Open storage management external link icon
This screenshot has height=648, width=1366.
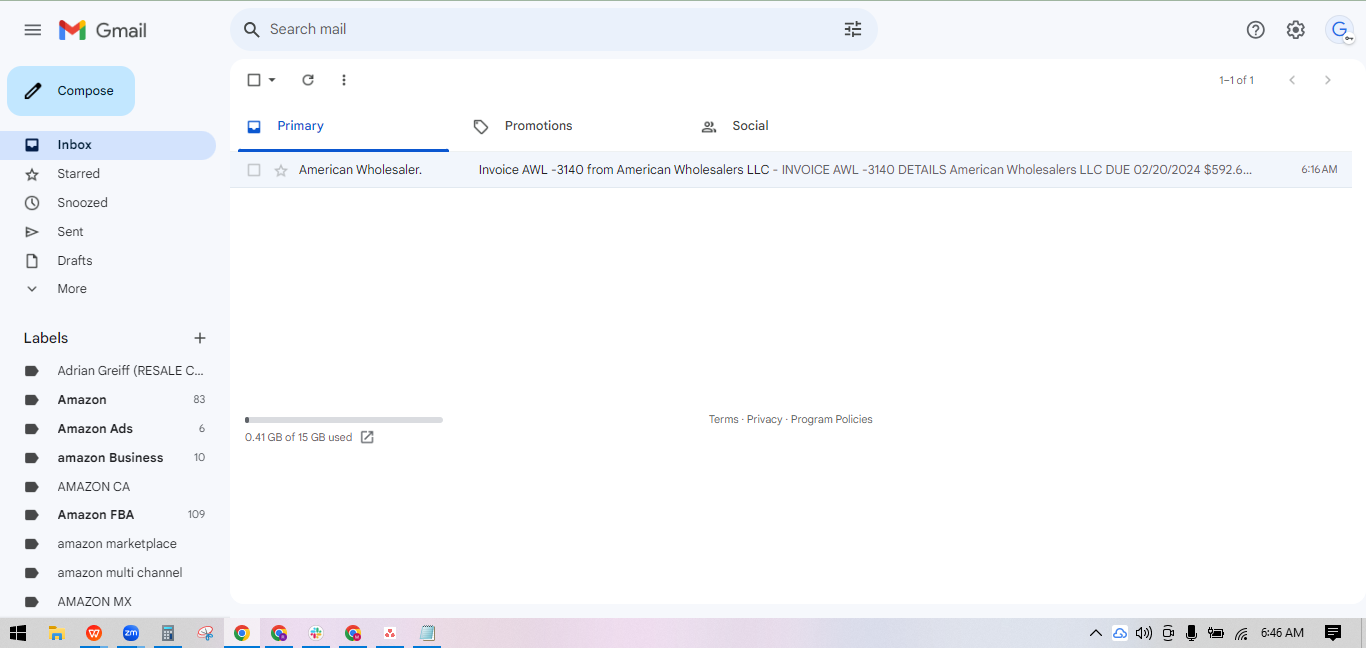[x=367, y=437]
